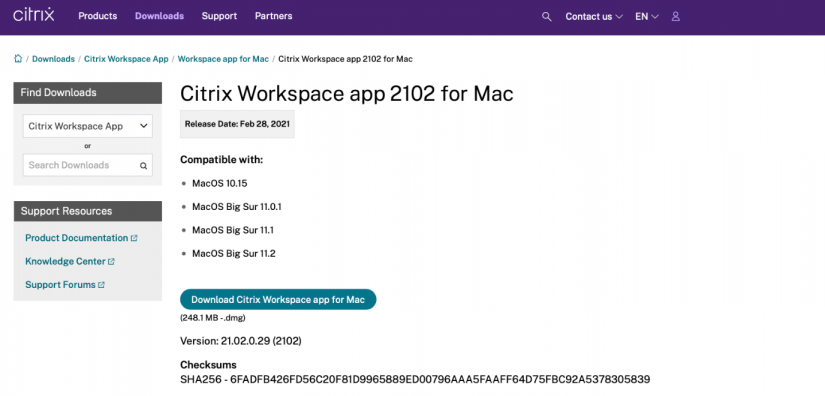Click the Citrix logo
Screen dimensions: 825x396
click(x=34, y=15)
